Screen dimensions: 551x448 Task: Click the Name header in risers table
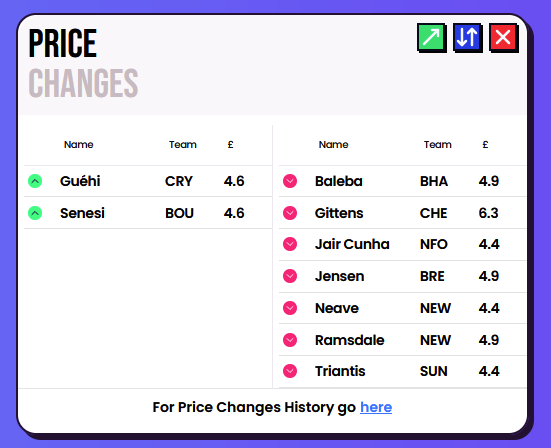click(79, 145)
